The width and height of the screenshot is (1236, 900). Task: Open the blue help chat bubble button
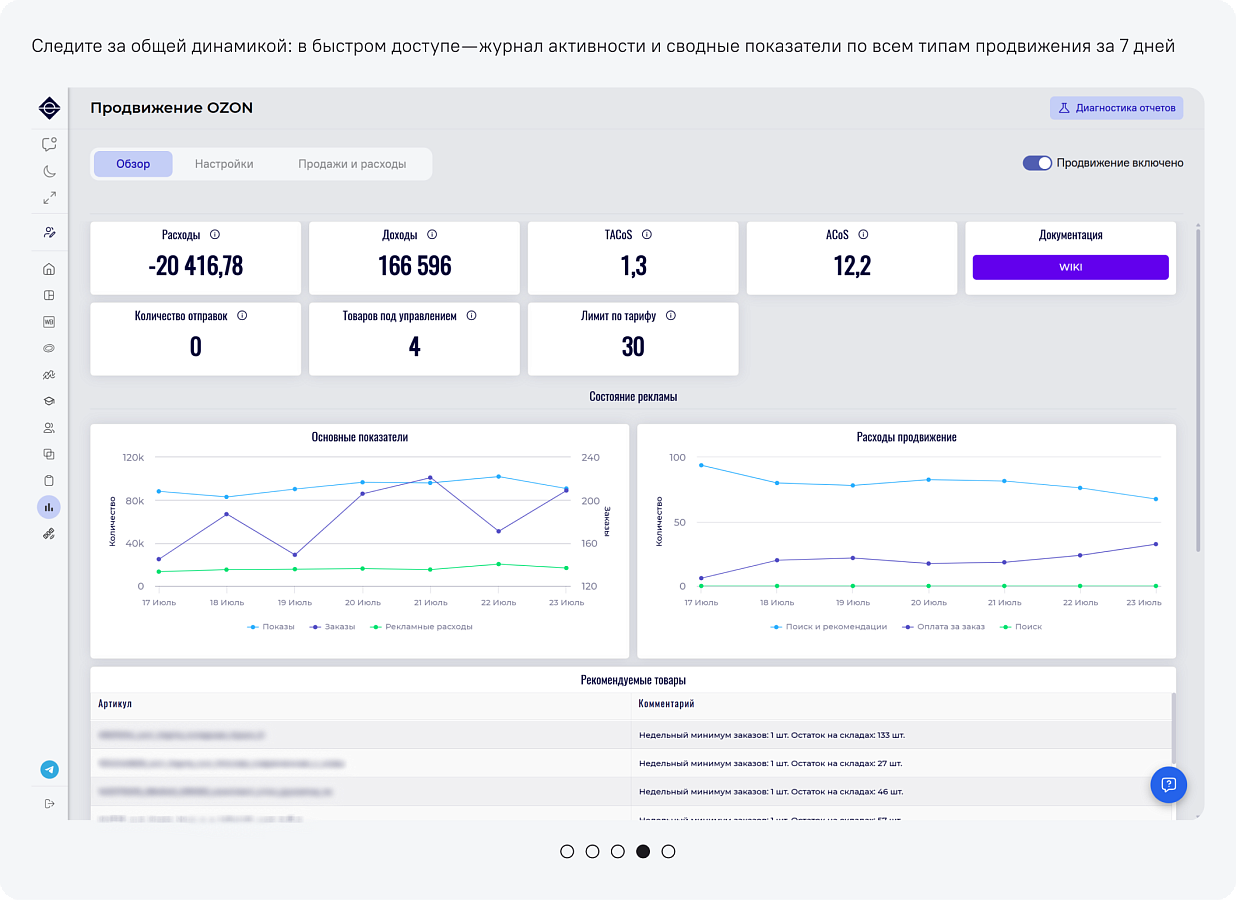tap(1168, 784)
